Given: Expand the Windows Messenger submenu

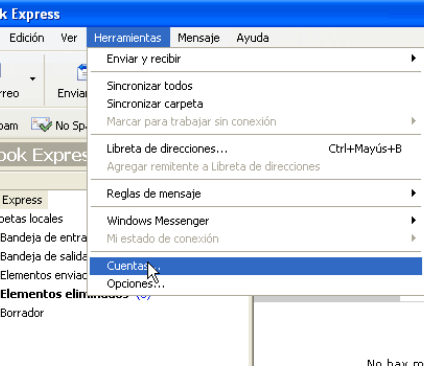Looking at the screenshot, I should pos(256,221).
